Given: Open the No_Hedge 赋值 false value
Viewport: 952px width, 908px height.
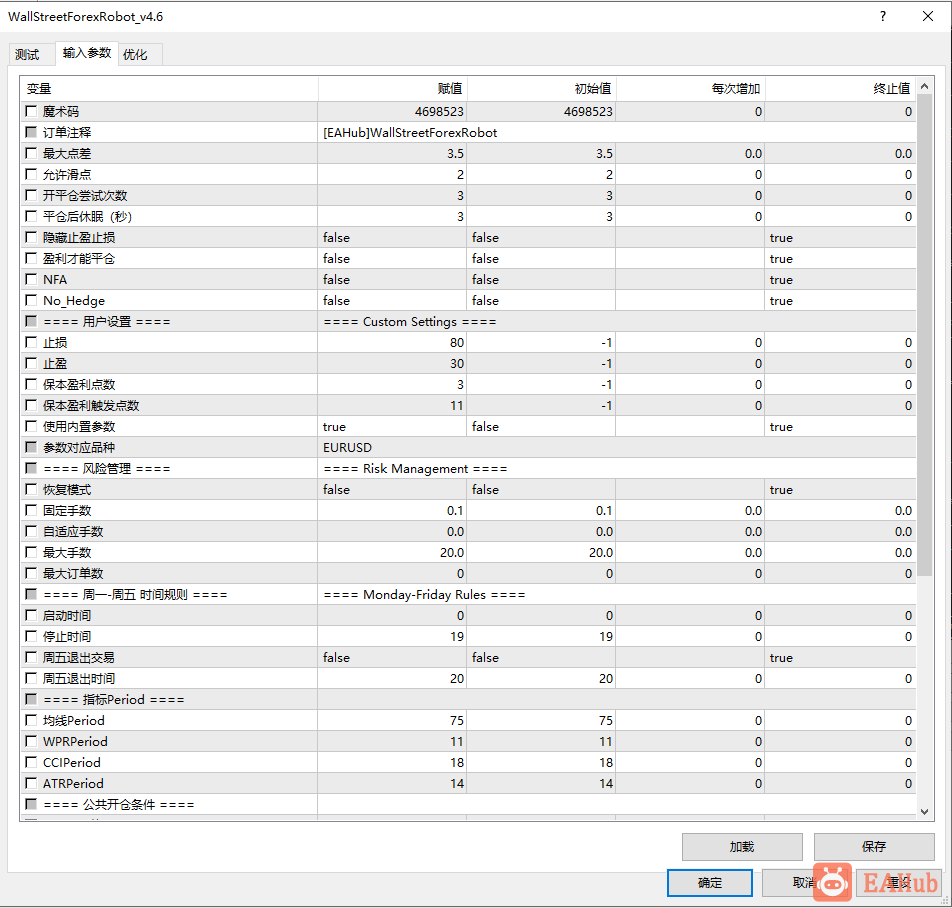Looking at the screenshot, I should (x=392, y=300).
